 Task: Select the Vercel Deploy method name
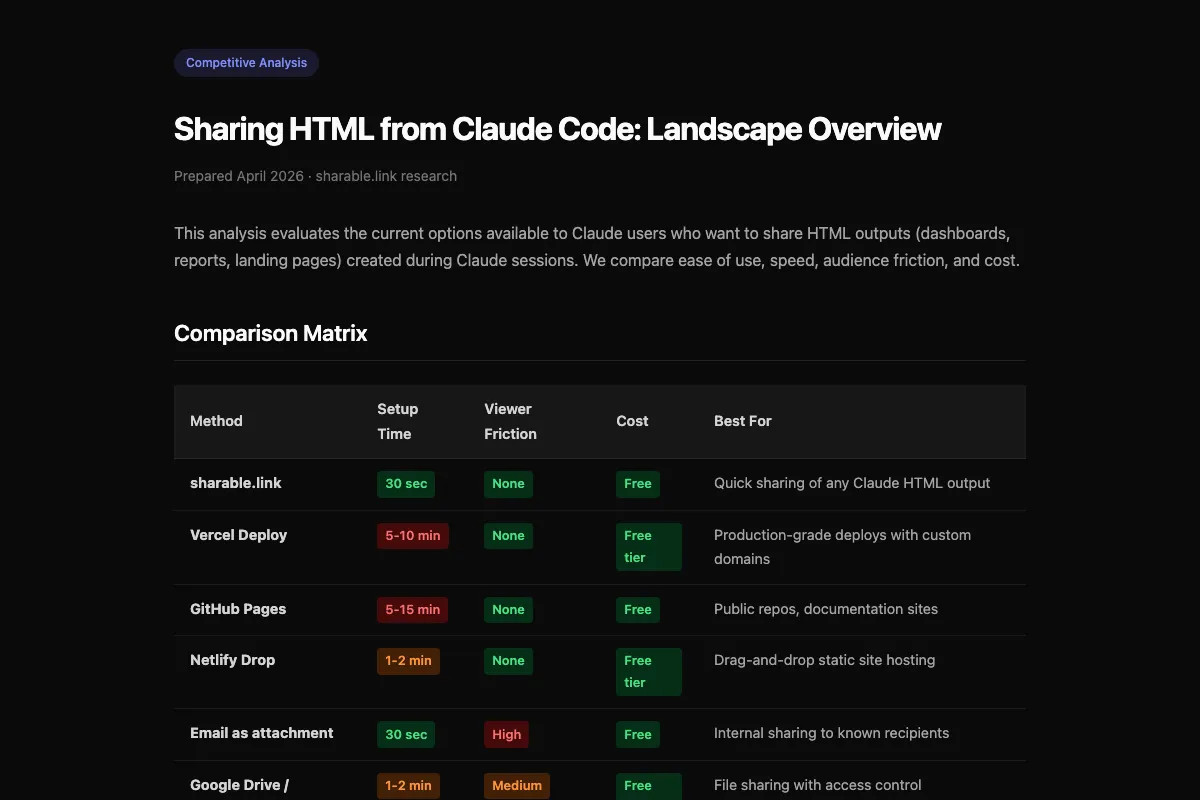point(238,535)
